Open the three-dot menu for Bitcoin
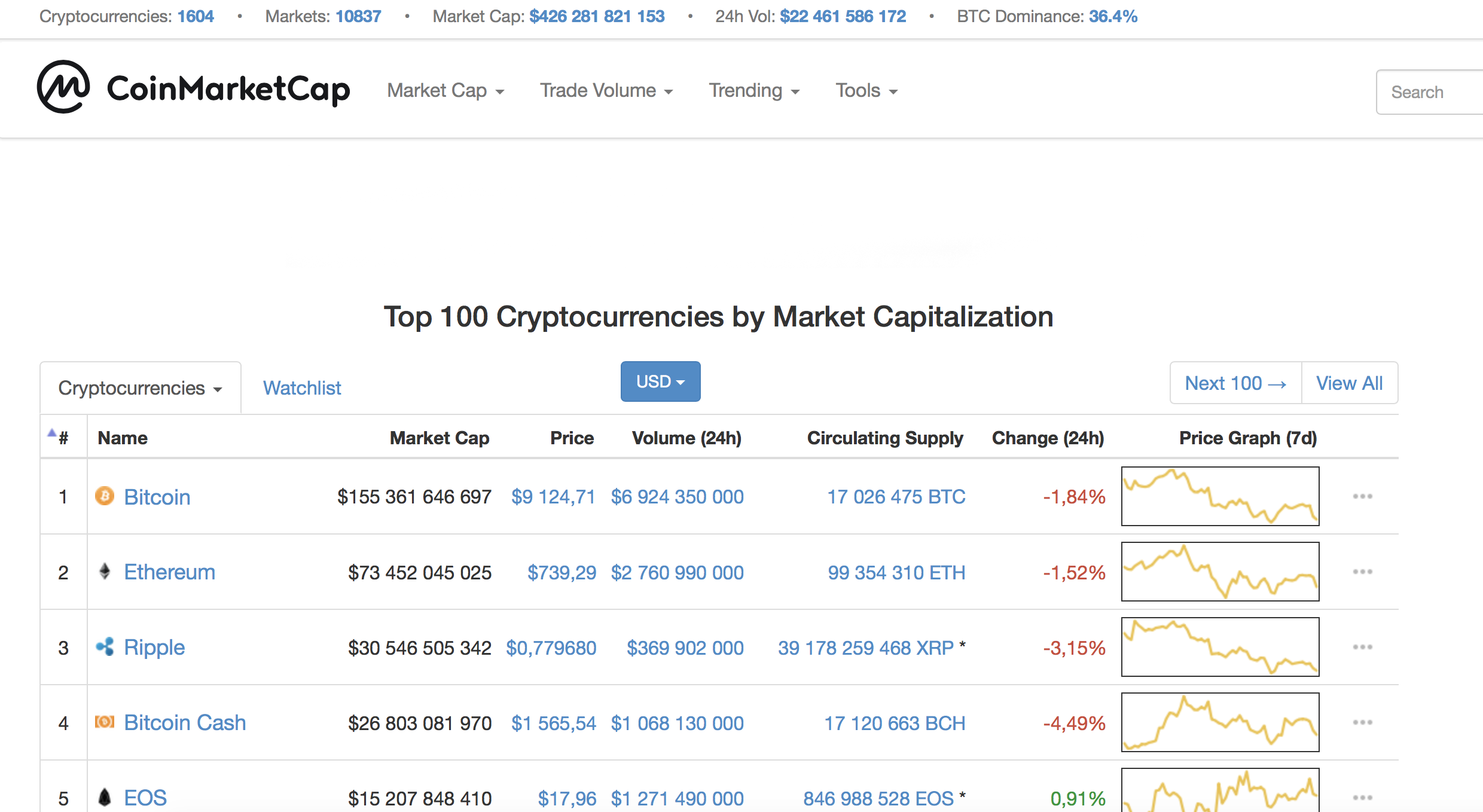Screen dimensions: 1483x812 (1362, 496)
